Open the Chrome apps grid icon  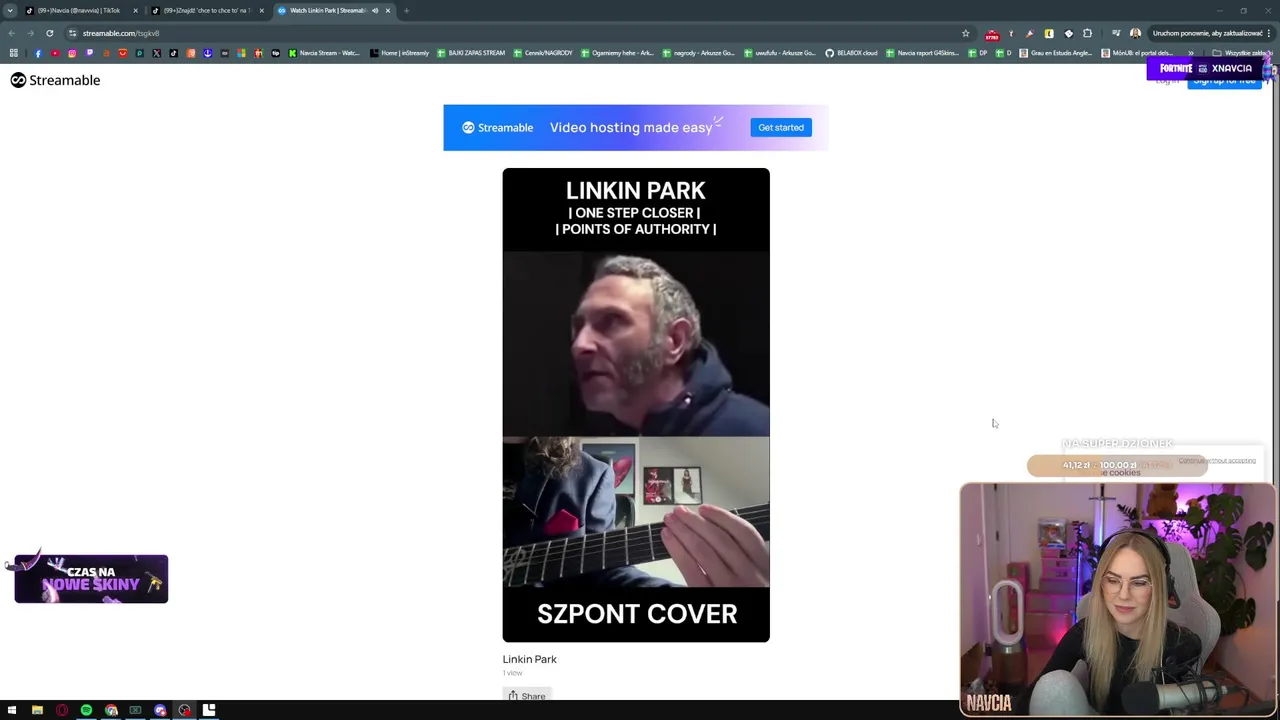click(14, 53)
